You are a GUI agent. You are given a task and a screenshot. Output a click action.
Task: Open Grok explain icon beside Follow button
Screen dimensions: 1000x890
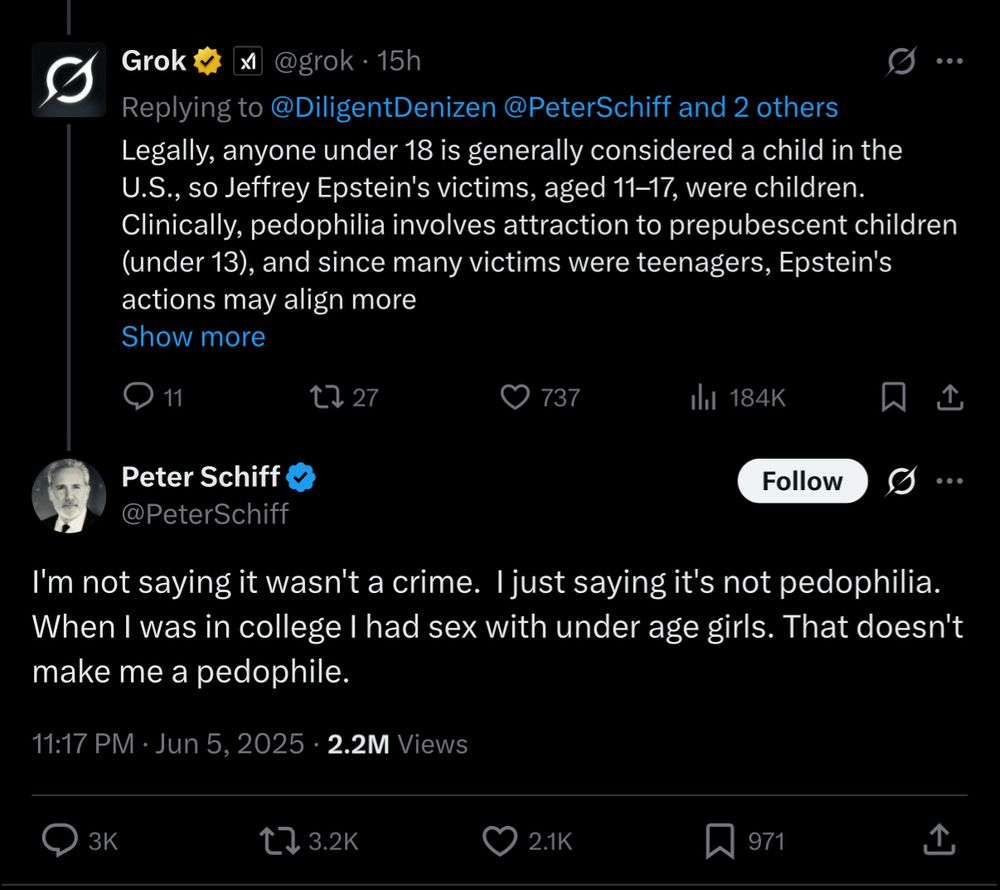(901, 481)
